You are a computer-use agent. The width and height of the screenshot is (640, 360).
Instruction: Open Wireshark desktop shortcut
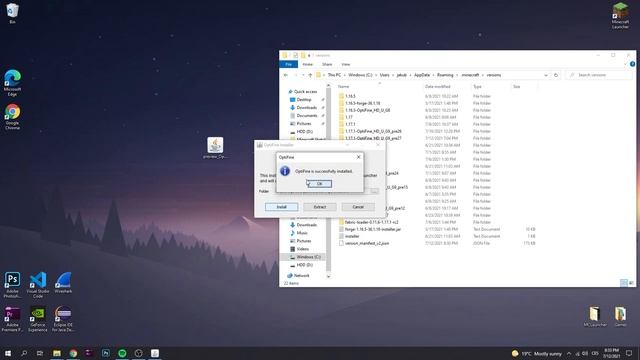[63, 282]
